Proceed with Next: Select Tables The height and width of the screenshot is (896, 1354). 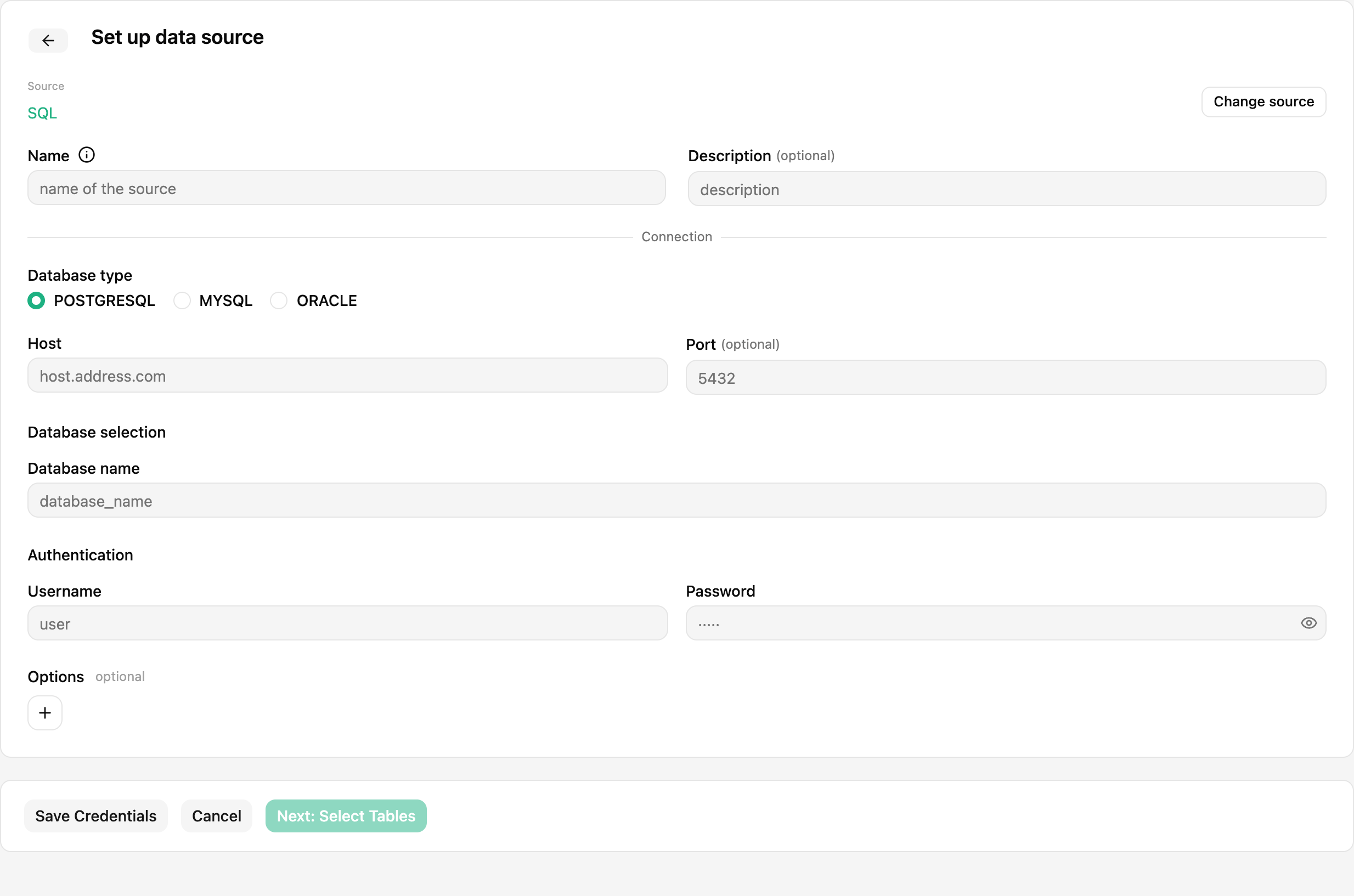pos(346,815)
